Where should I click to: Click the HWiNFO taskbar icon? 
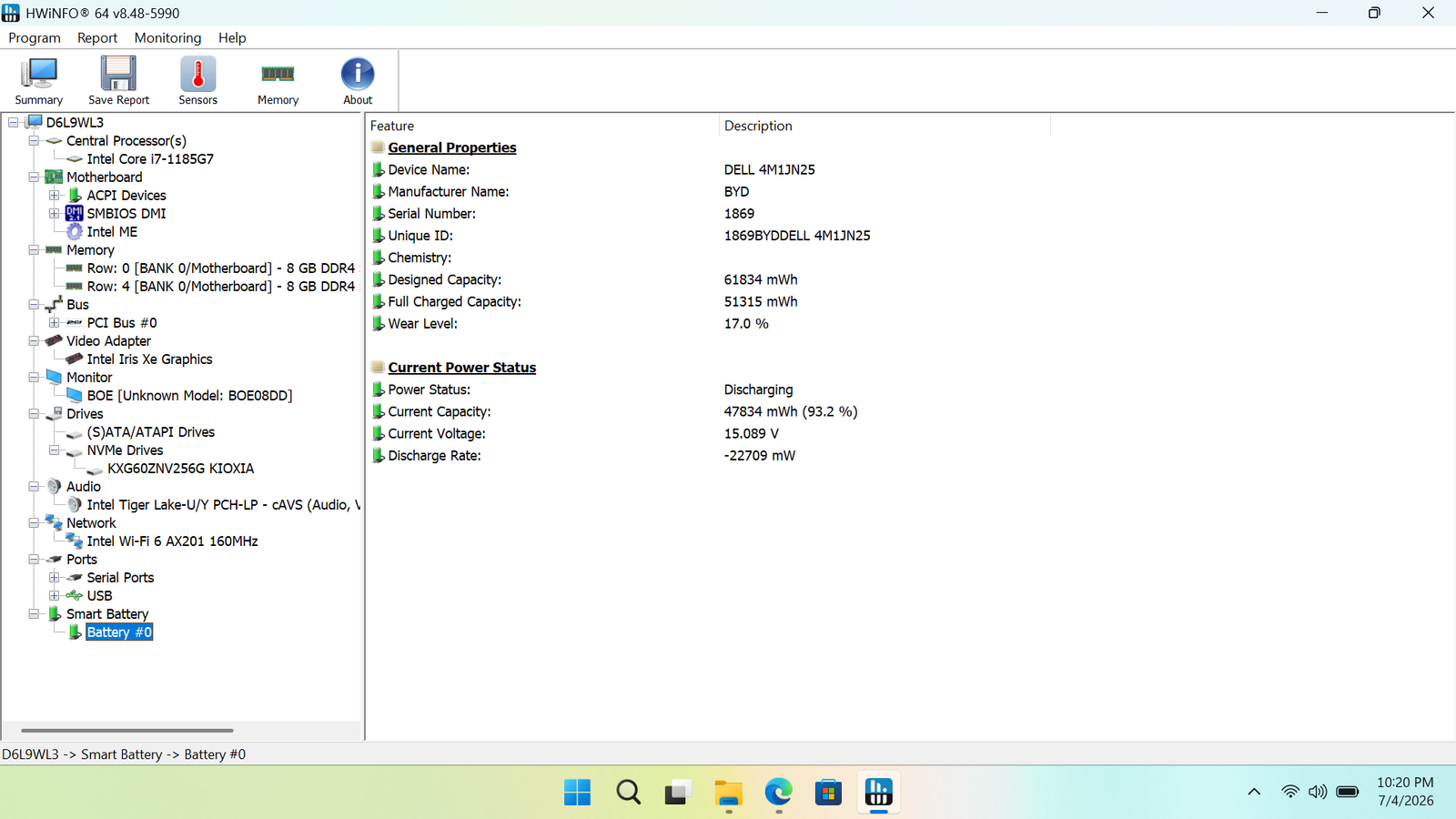click(x=878, y=793)
